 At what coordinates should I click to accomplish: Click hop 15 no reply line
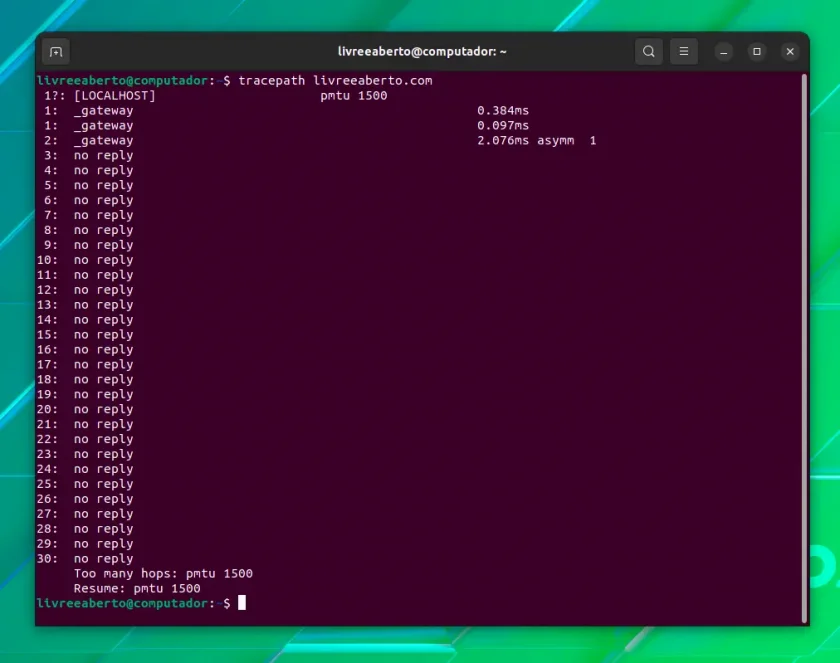coord(85,335)
